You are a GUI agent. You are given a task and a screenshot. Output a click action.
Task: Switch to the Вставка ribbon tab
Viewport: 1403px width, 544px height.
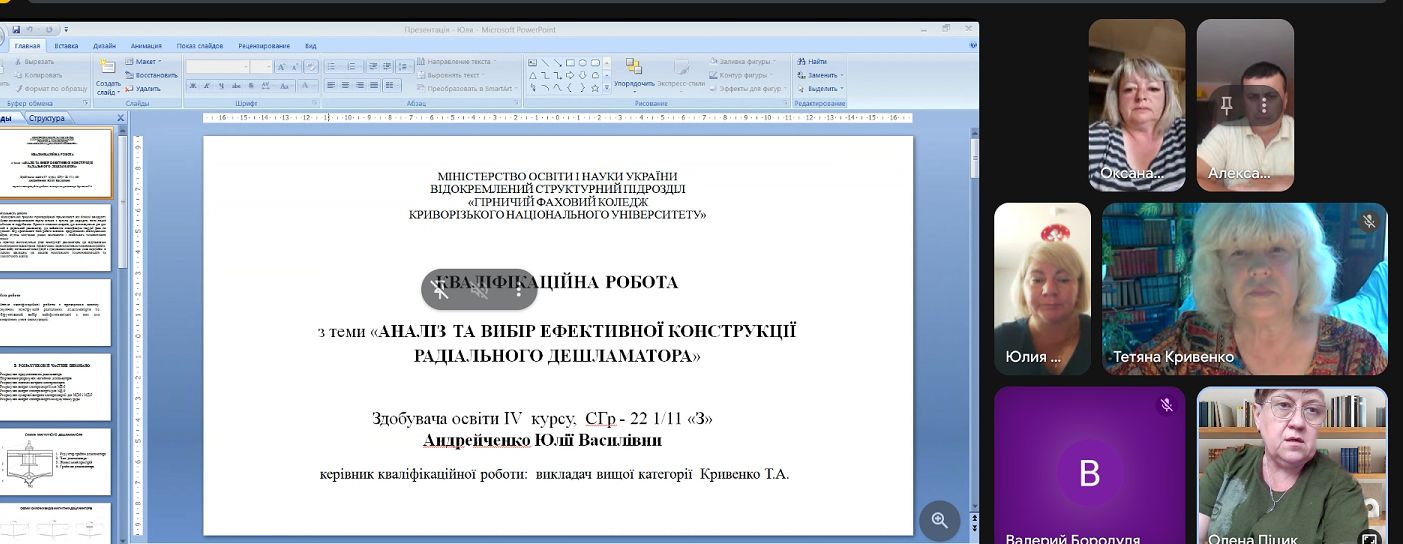coord(67,46)
